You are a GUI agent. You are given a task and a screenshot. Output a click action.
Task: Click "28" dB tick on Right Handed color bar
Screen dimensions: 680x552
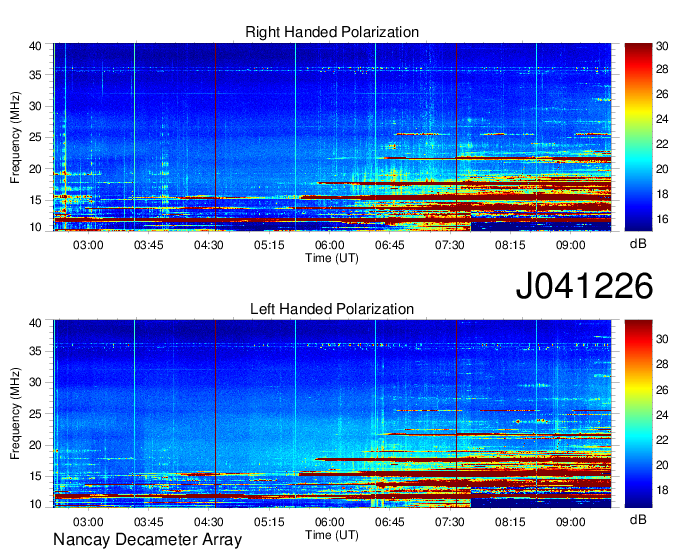point(662,69)
